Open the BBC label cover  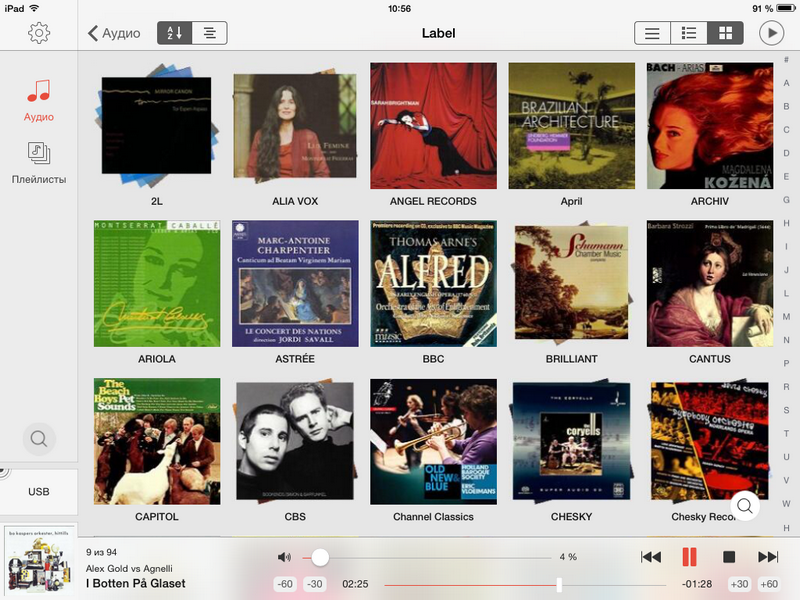(433, 284)
